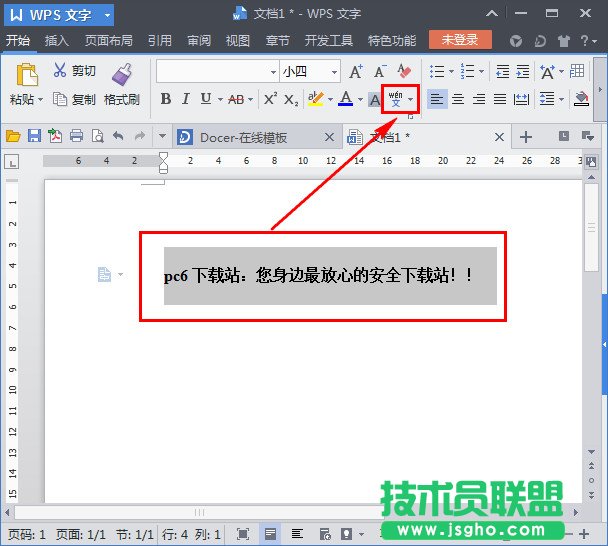This screenshot has width=608, height=546.
Task: Open the 视图 (View) tab
Action: coord(238,40)
